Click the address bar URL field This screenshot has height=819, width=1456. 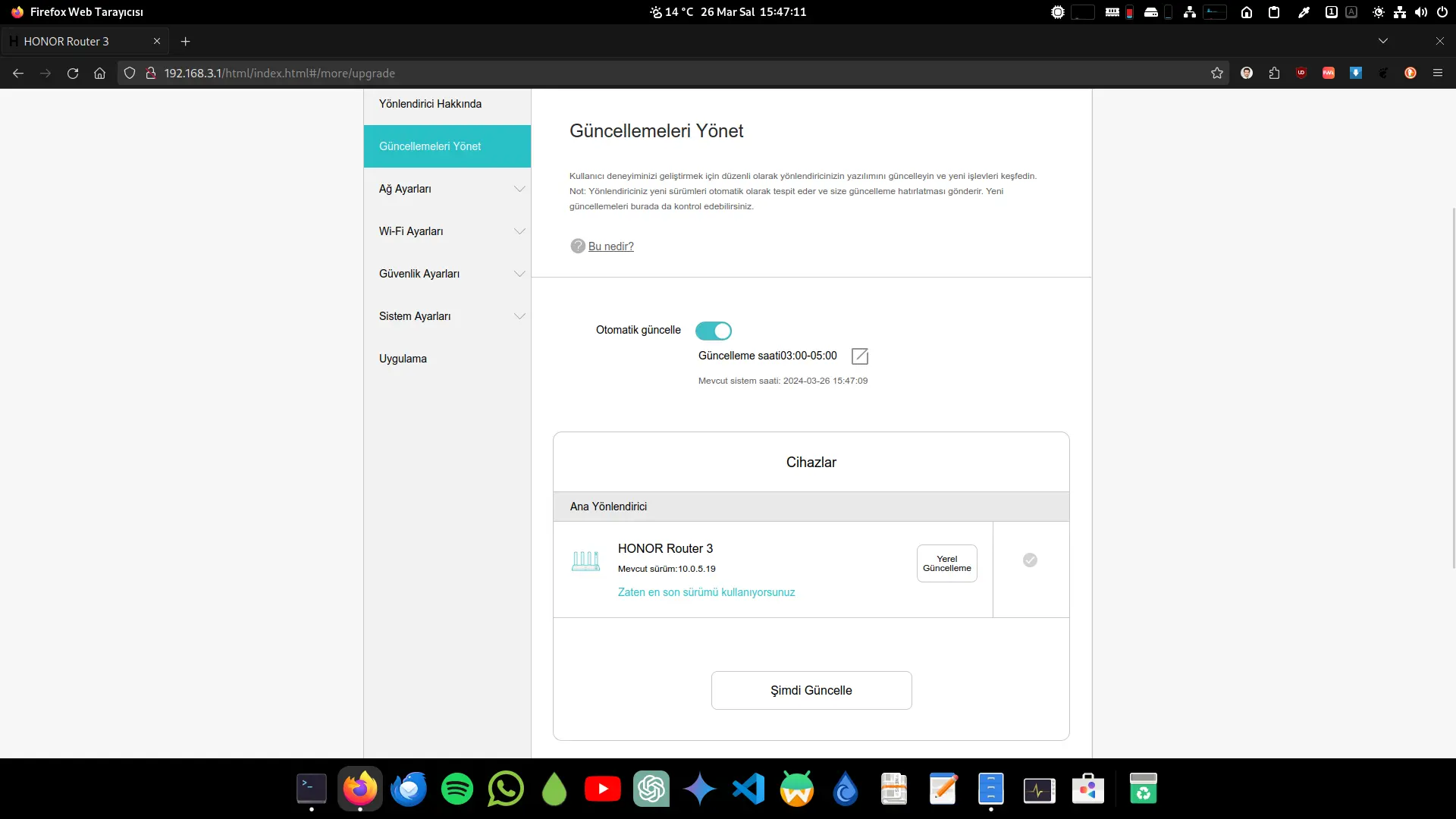[675, 73]
